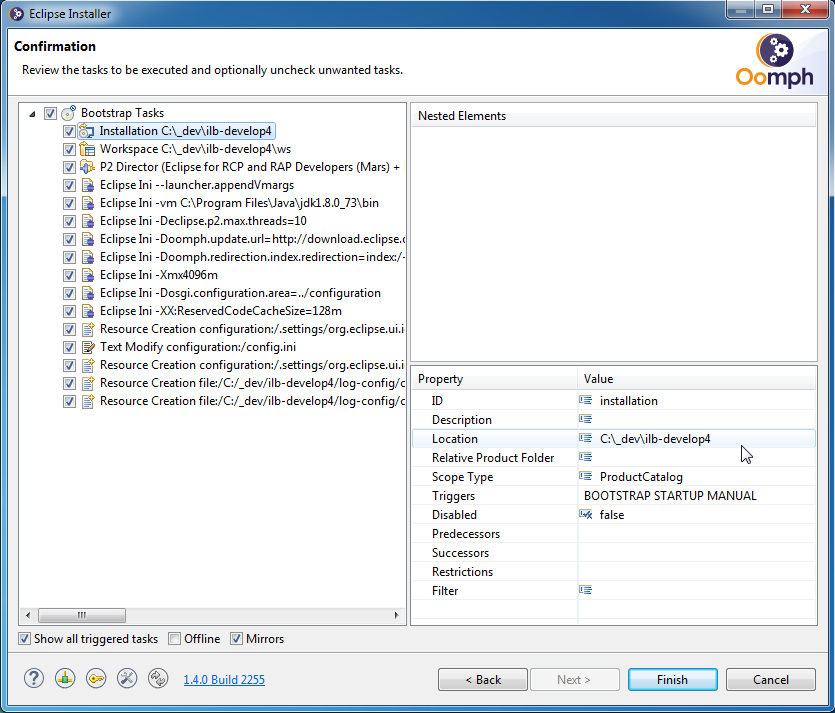This screenshot has height=713, width=835.
Task: Enable the Offline checkbox
Action: (174, 638)
